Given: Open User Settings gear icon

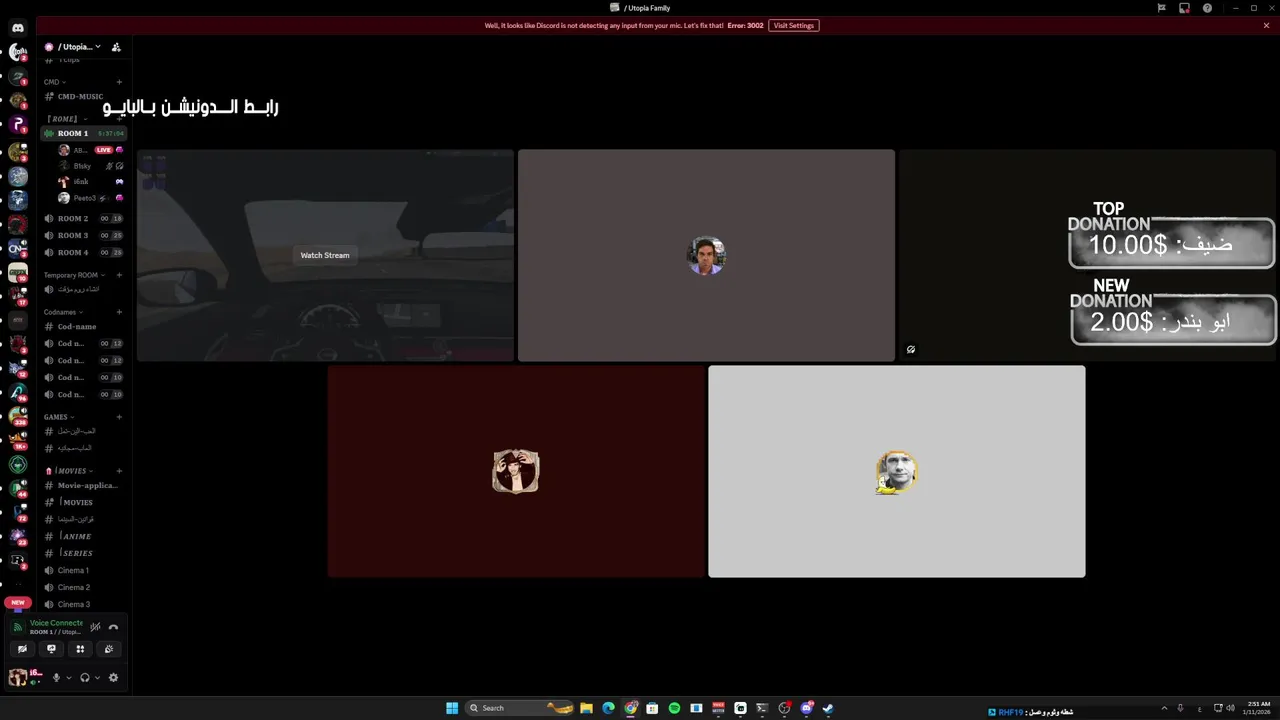Looking at the screenshot, I should [113, 677].
